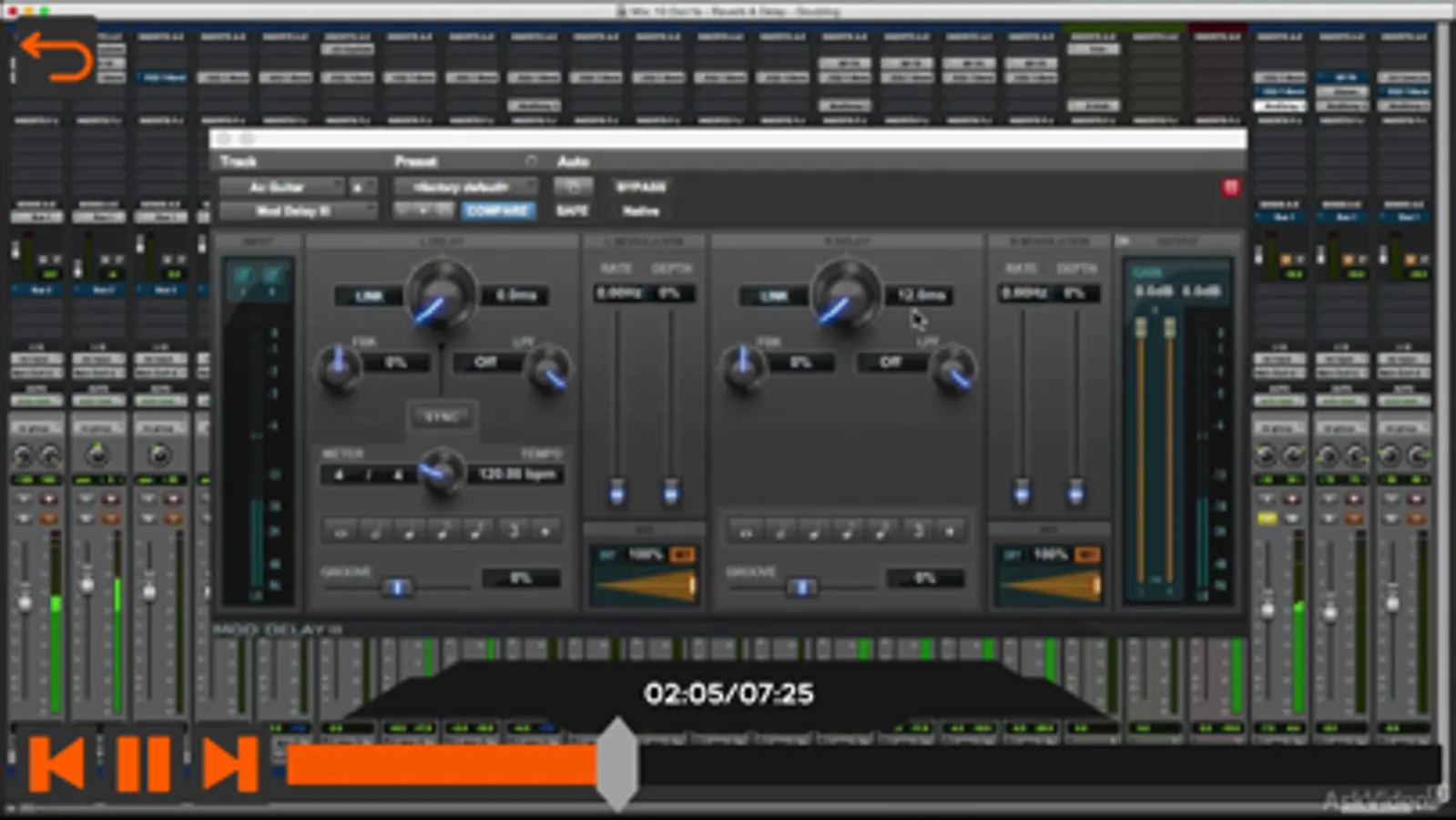This screenshot has width=1456, height=820.
Task: Pause the video playback
Action: 143,764
